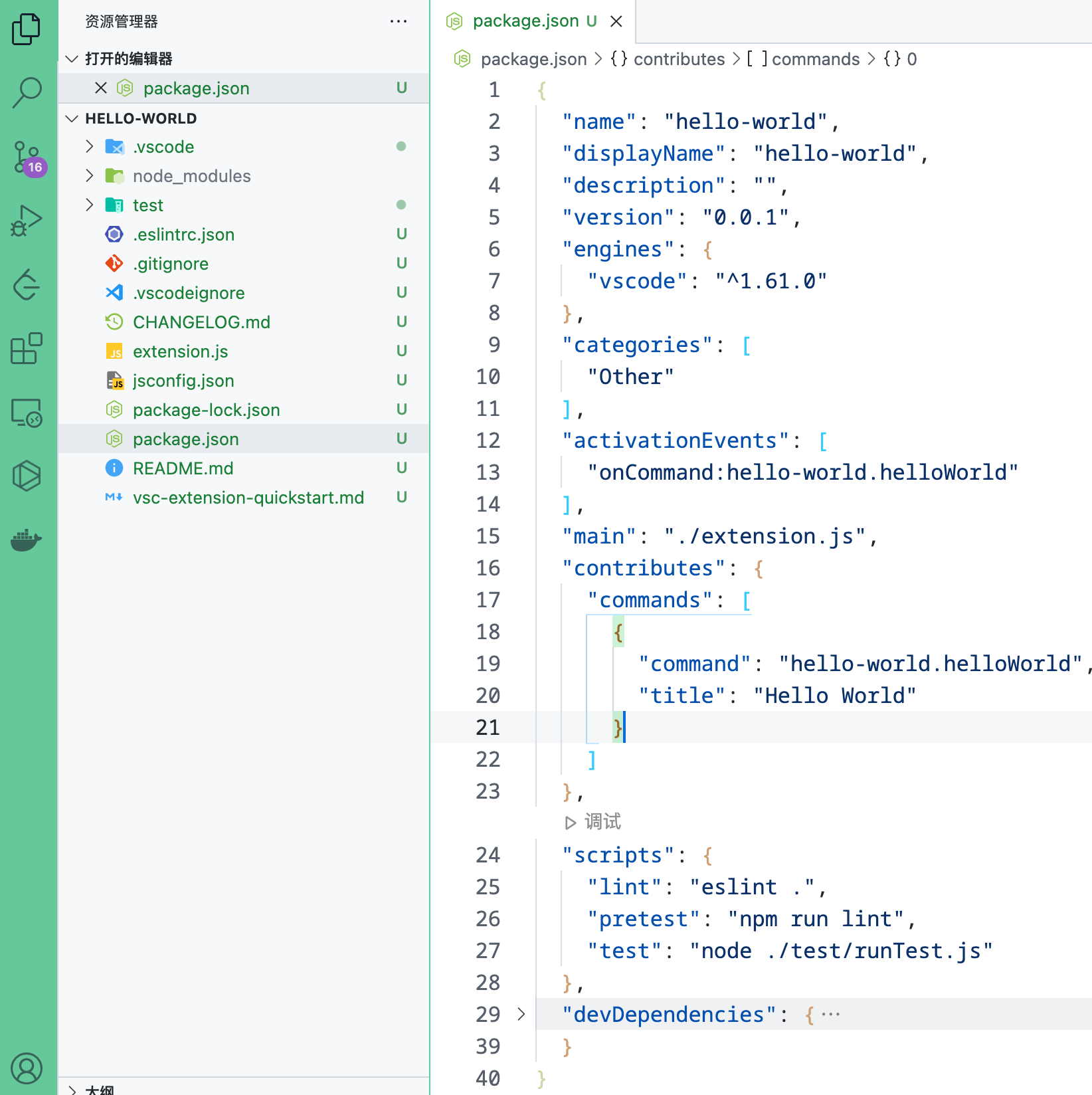
Task: Open jsconfig.json file
Action: [x=244, y=380]
